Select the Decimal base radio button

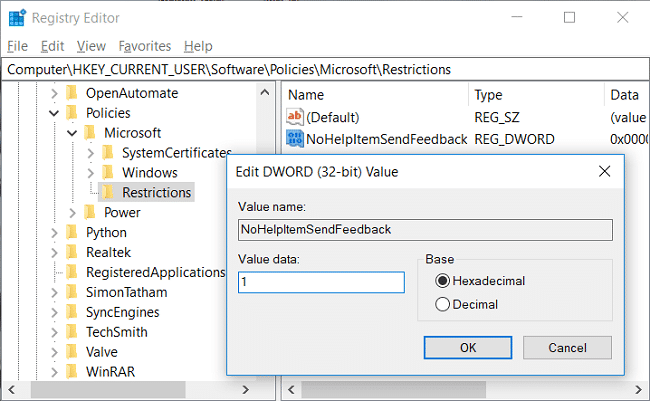442,304
